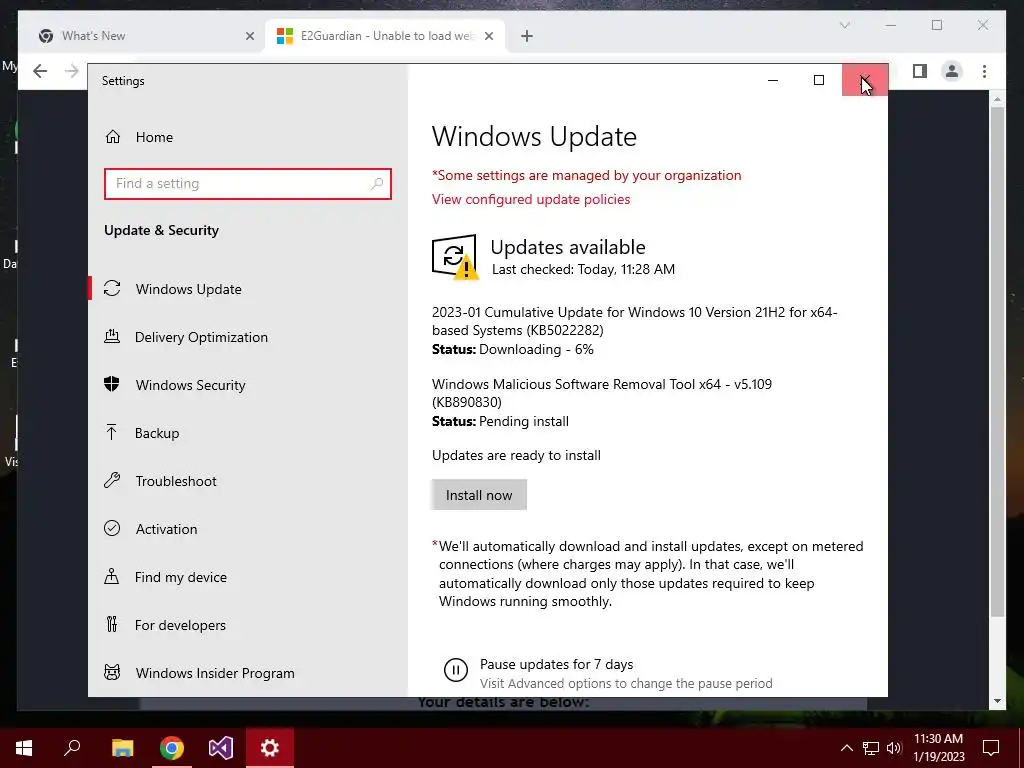Viewport: 1024px width, 768px height.
Task: Open Windows Insider Program page
Action: pos(215,673)
